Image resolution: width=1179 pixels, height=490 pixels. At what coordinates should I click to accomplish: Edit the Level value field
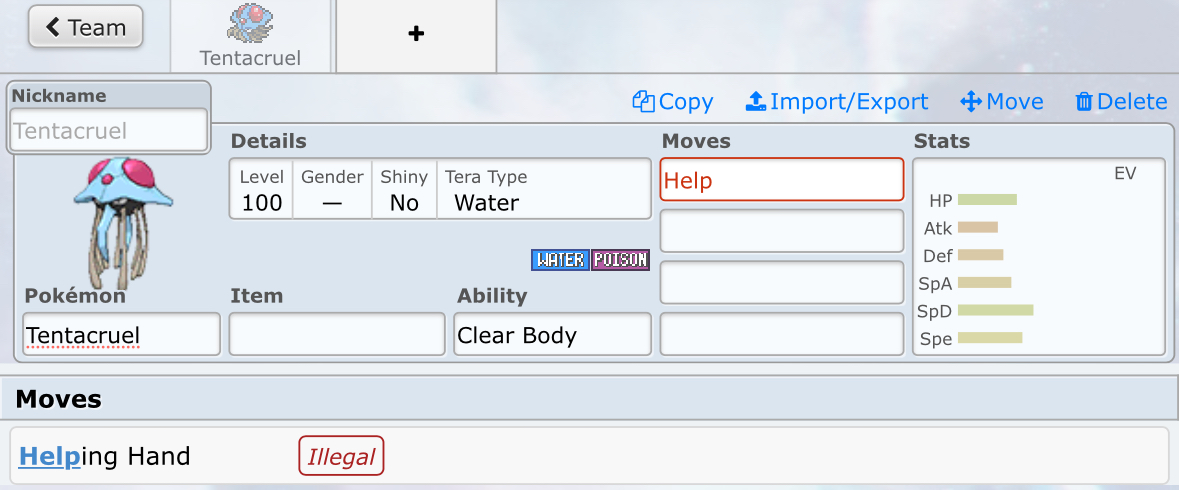click(x=262, y=203)
